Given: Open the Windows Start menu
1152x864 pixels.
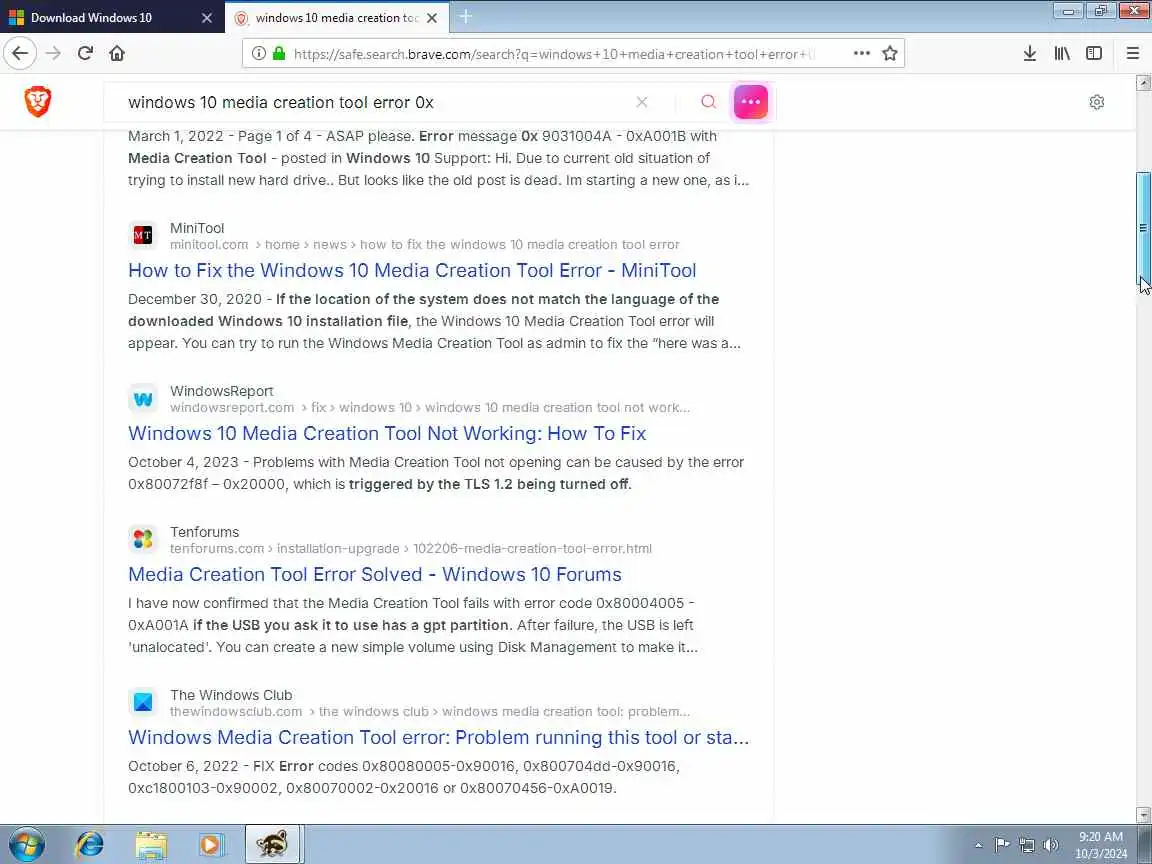Looking at the screenshot, I should coord(26,844).
